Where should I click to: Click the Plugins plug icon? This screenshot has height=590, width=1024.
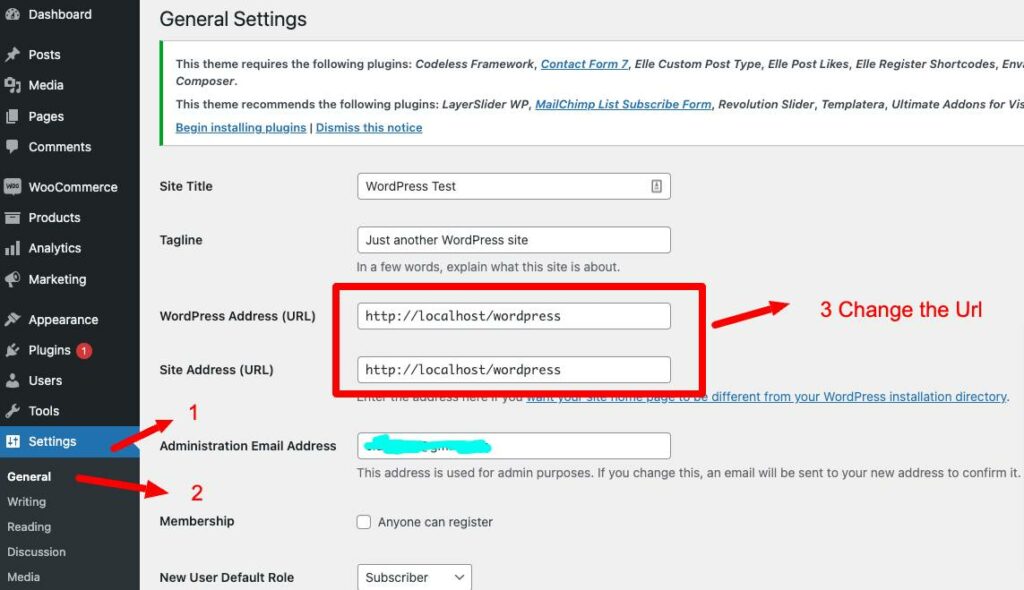[x=12, y=350]
